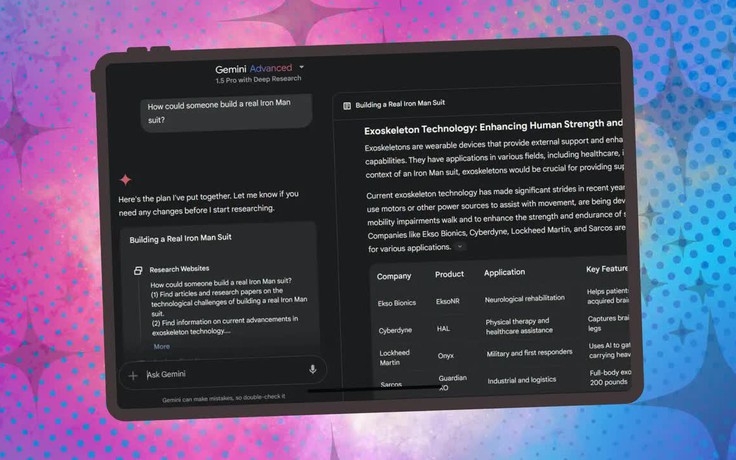This screenshot has height=460, width=736.
Task: Click the Research Websites step icon
Action: pyautogui.click(x=138, y=270)
